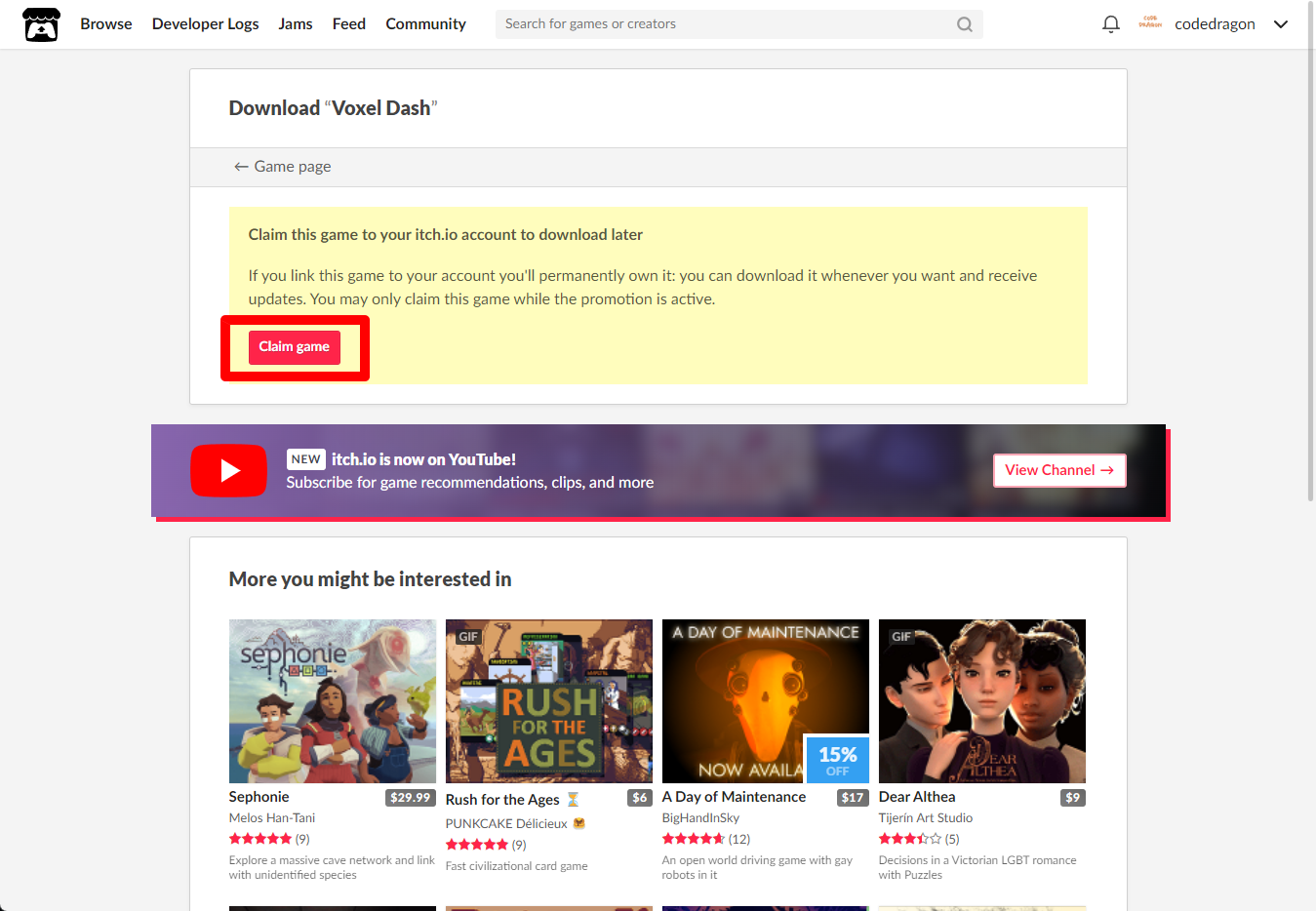
Task: Open Developer Logs
Action: [206, 24]
